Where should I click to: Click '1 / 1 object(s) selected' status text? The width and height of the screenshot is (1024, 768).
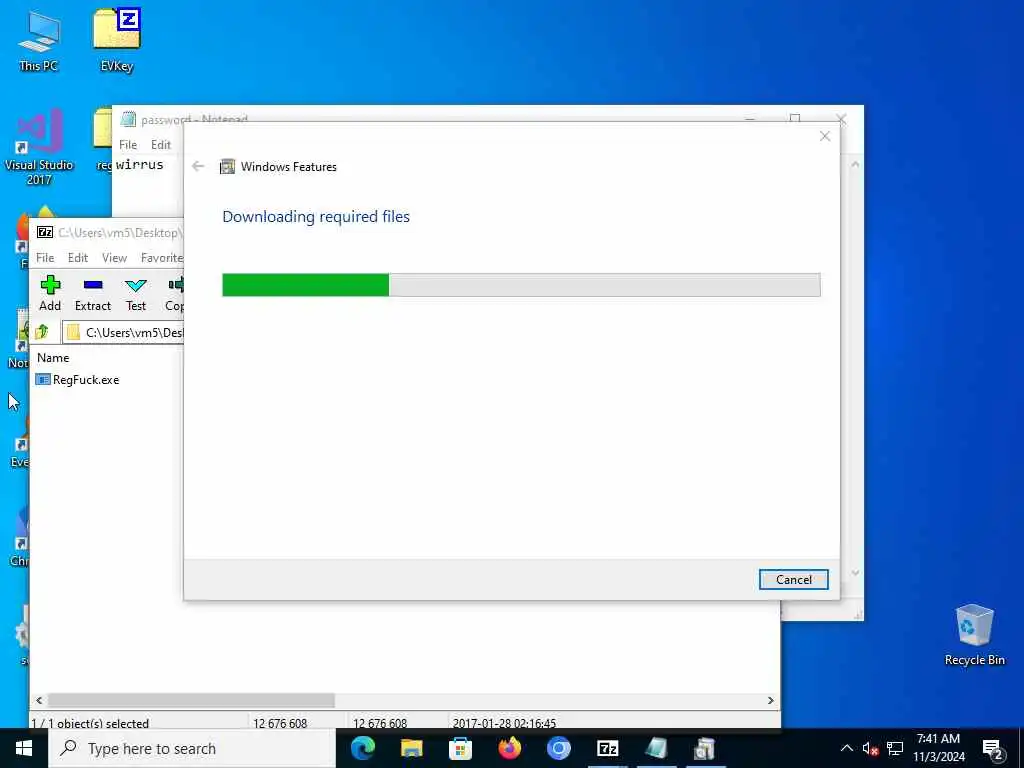pyautogui.click(x=90, y=723)
